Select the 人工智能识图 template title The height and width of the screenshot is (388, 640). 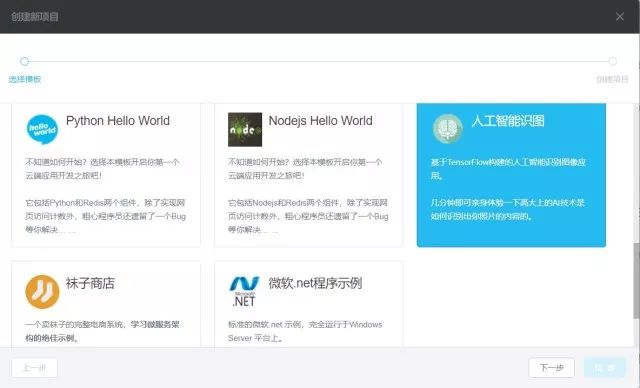pos(508,121)
